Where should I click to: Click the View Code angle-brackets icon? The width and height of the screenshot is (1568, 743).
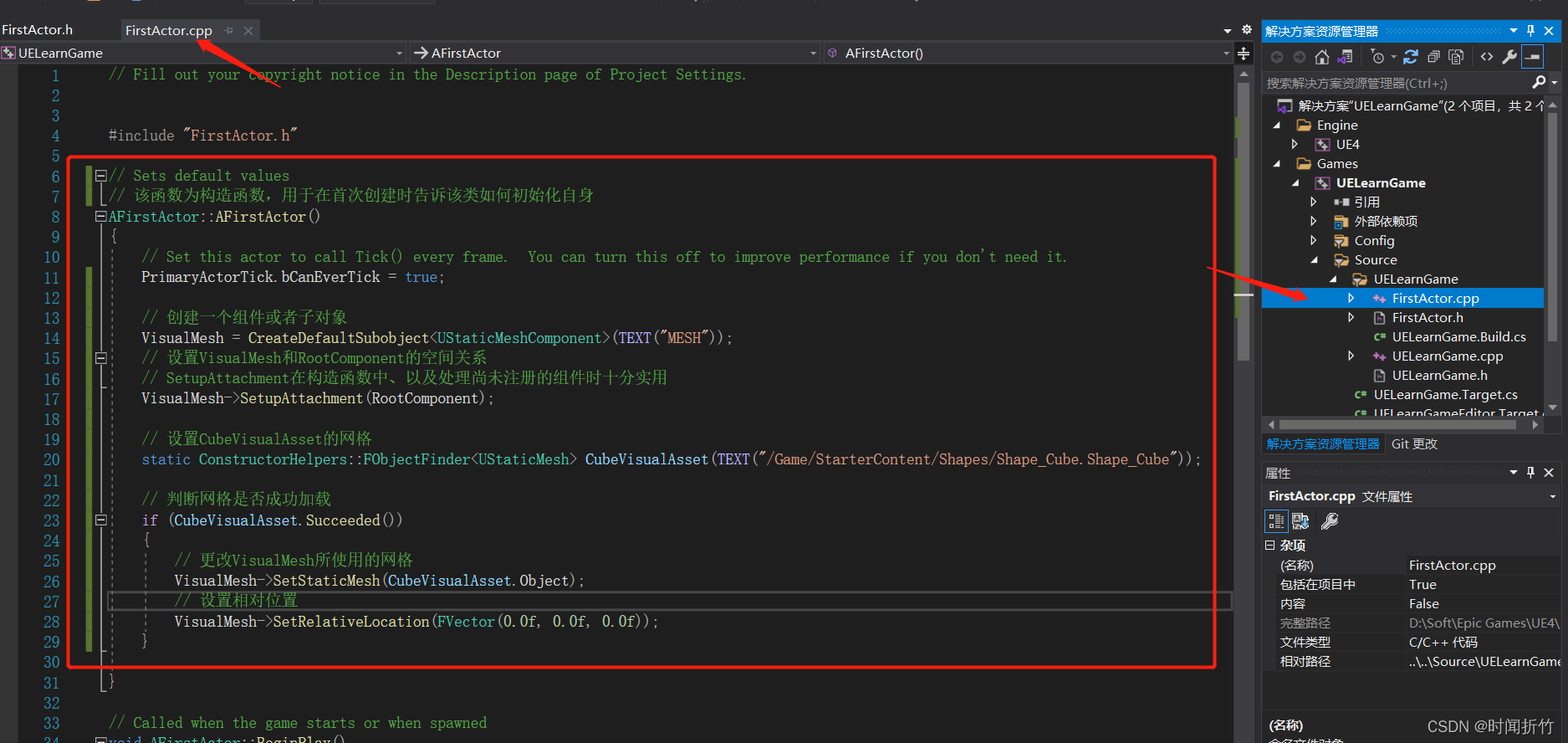pyautogui.click(x=1486, y=57)
